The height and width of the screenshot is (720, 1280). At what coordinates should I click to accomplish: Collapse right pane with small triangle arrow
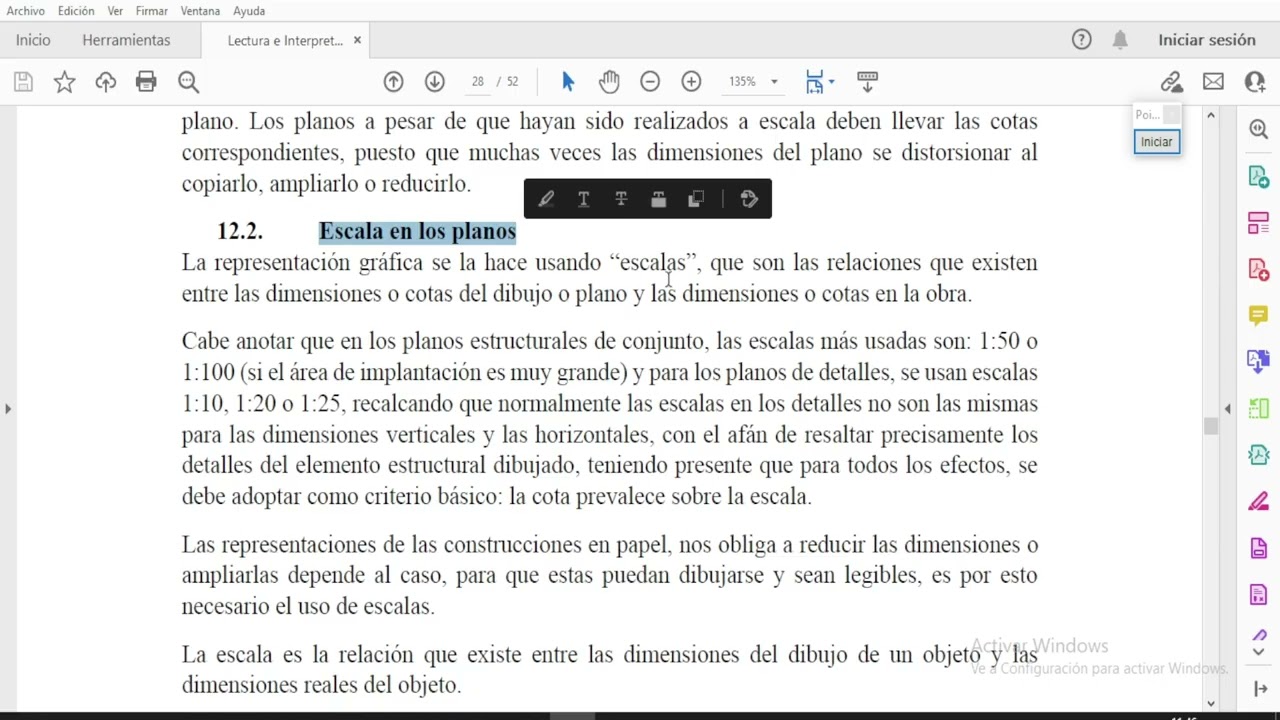coord(1228,408)
